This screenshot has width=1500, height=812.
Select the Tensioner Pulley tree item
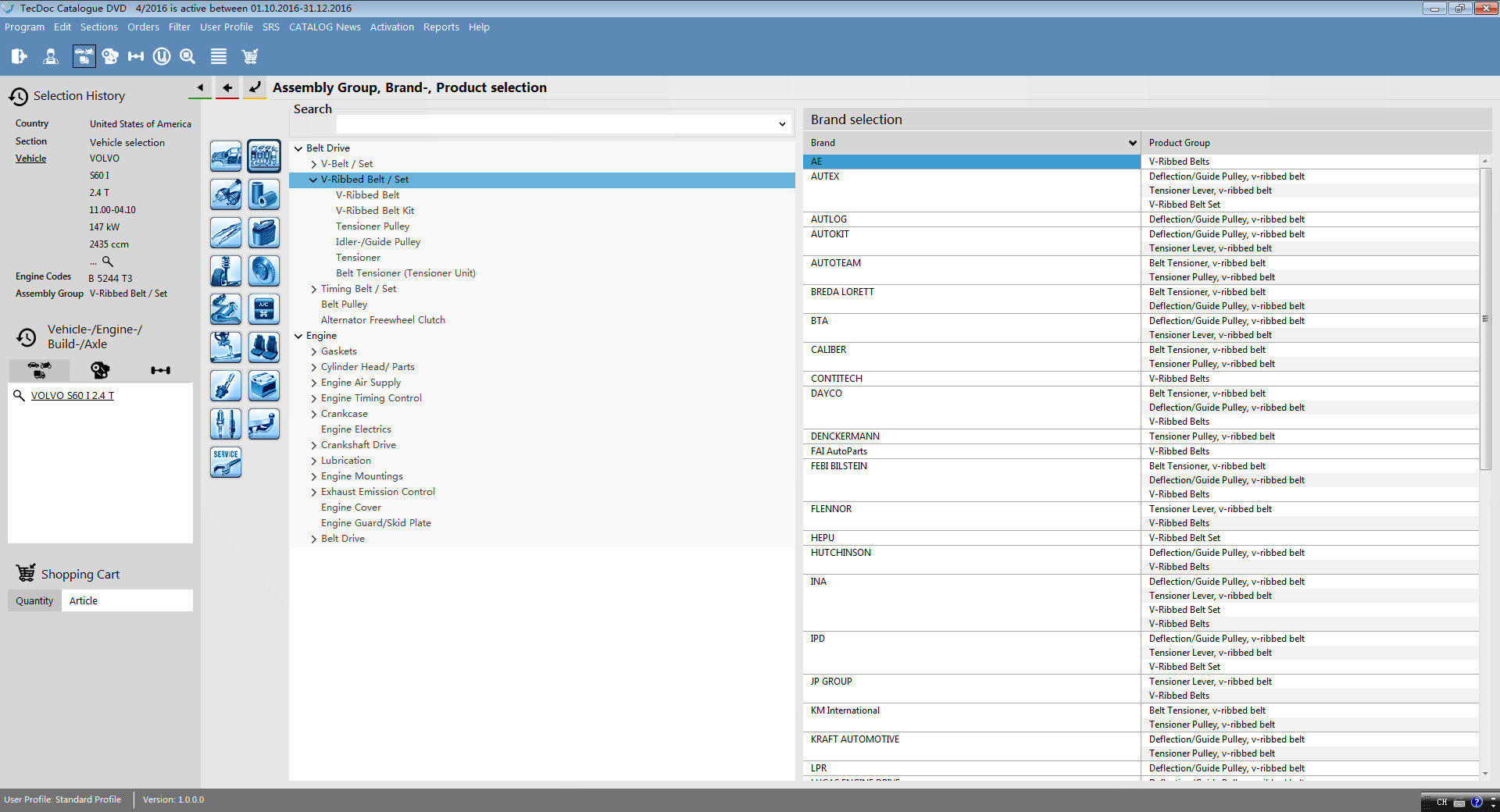373,226
